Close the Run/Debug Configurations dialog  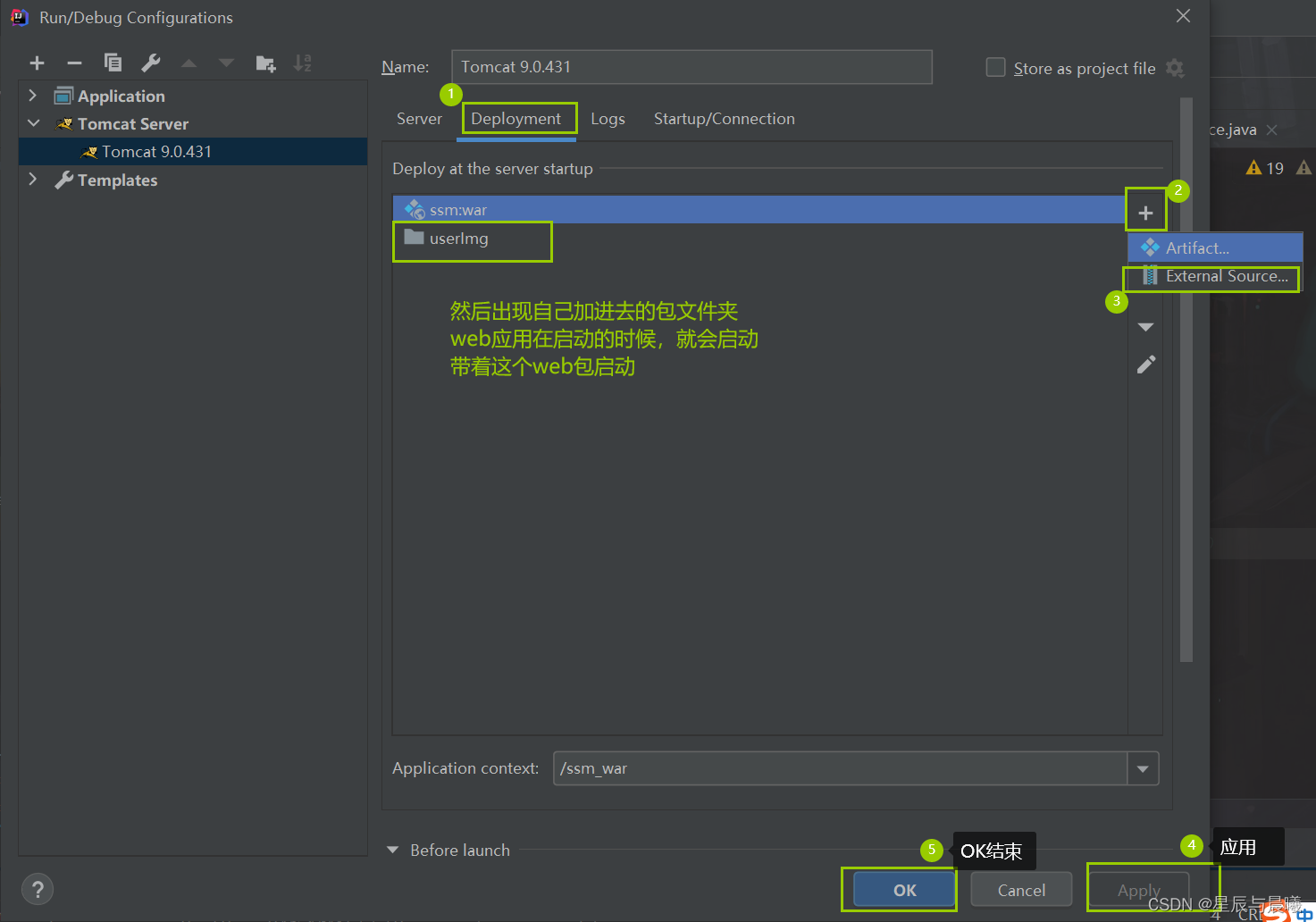click(1183, 16)
